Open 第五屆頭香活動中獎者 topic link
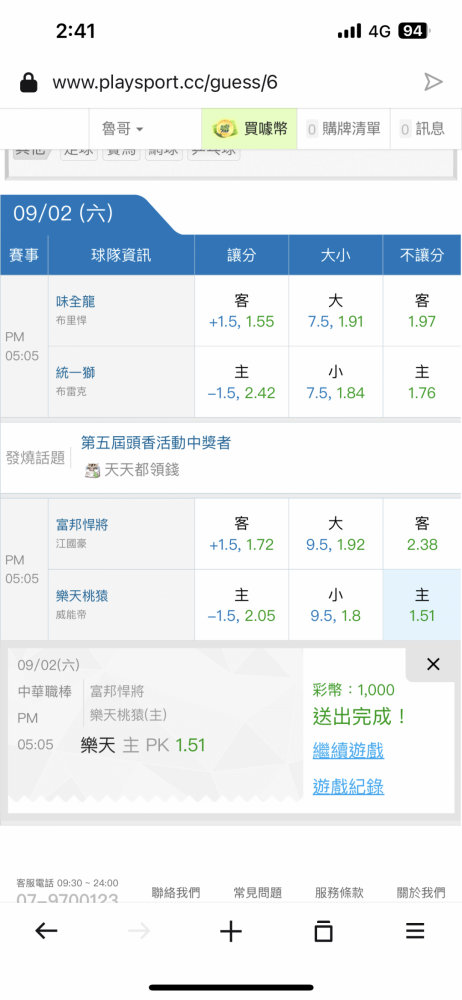This screenshot has width=462, height=1000. 156,443
